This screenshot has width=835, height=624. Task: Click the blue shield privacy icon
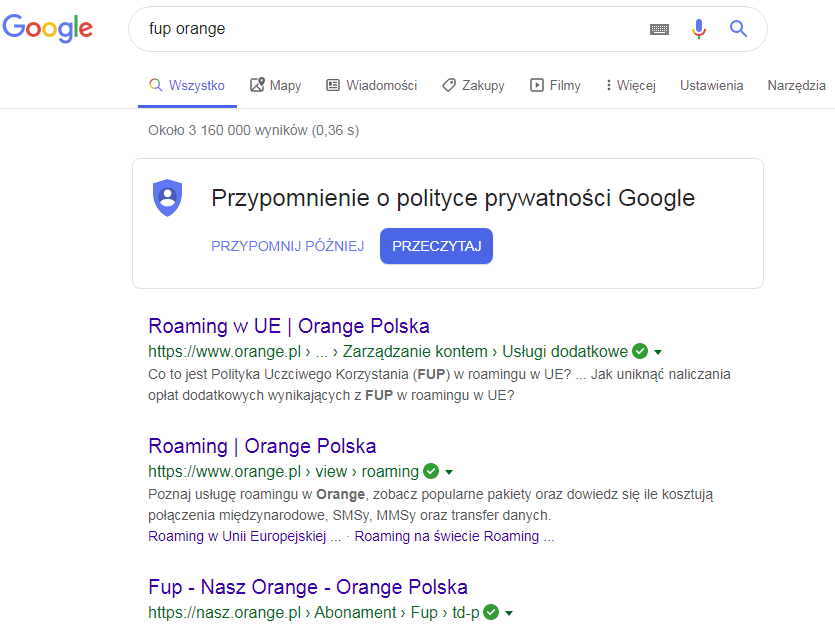167,198
